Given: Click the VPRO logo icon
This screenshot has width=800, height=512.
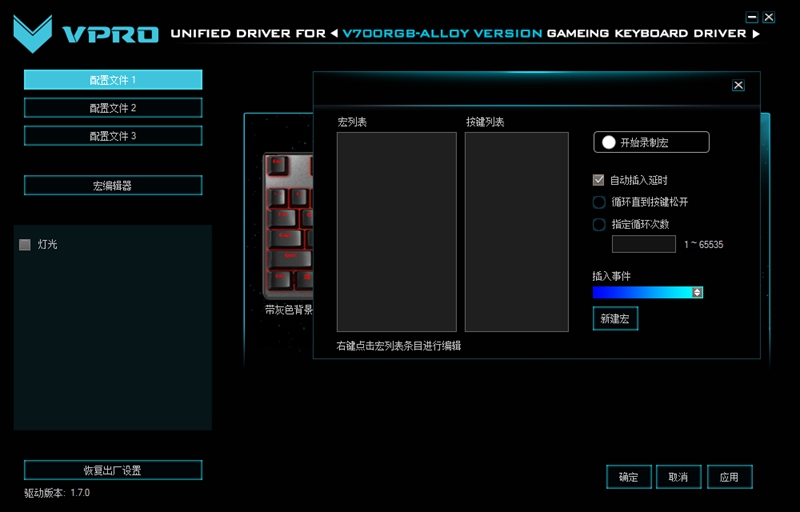Looking at the screenshot, I should point(33,34).
